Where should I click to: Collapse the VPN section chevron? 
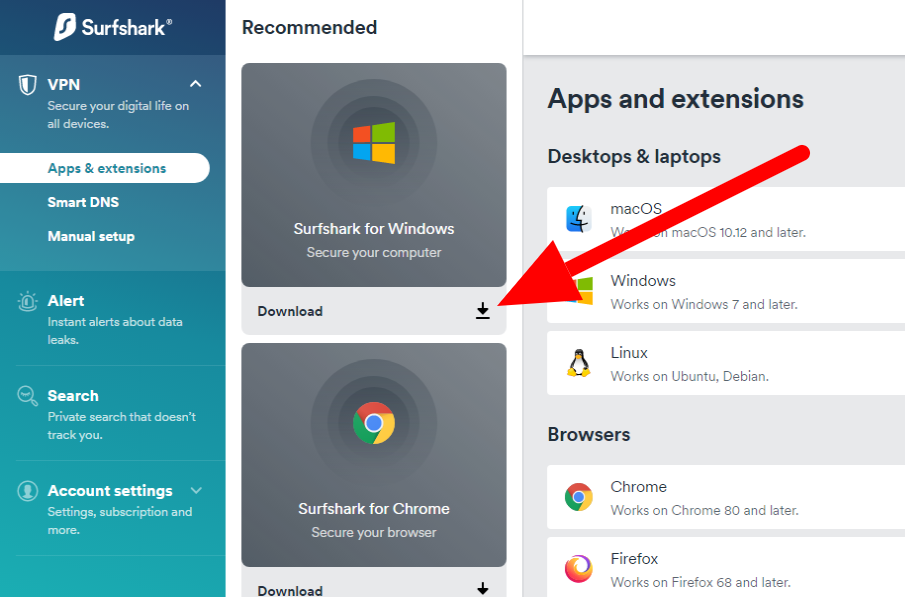pos(196,84)
